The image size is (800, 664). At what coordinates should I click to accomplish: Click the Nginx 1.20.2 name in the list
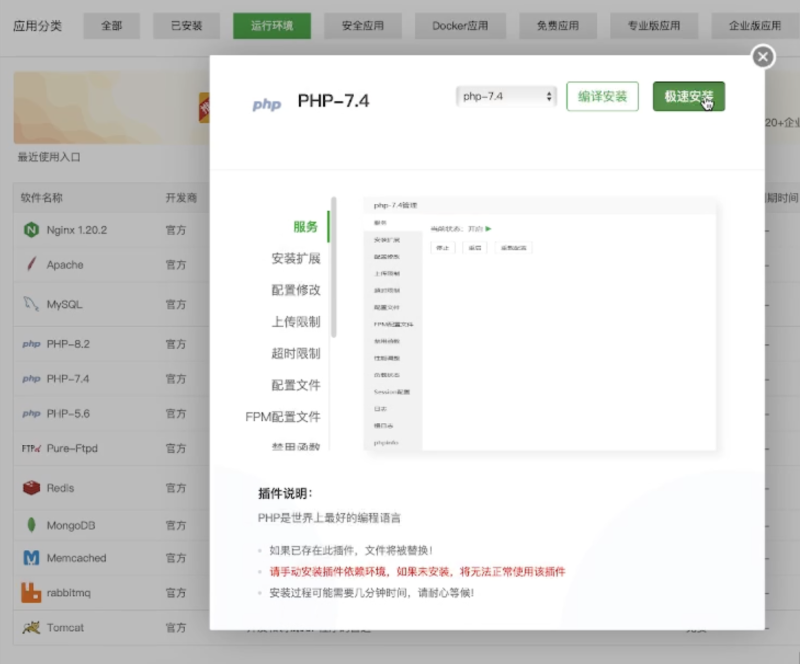77,230
